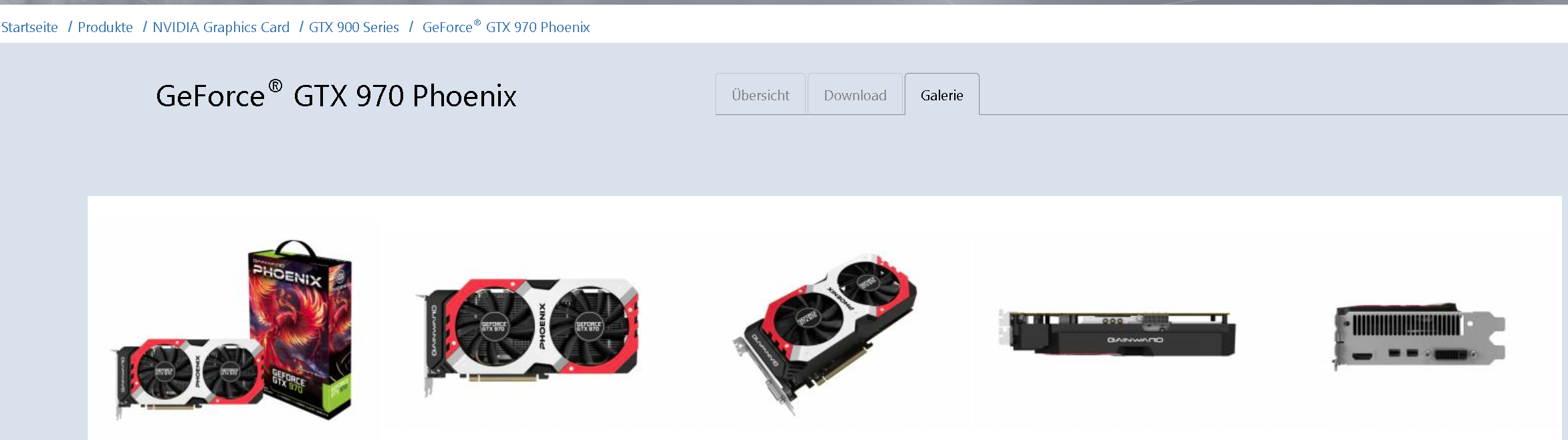The width and height of the screenshot is (1568, 440).
Task: Open the side-profile Gainward card image
Action: [x=1117, y=332]
